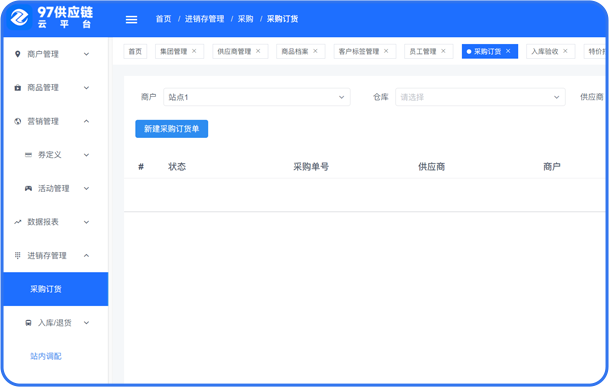Click the 采购单号 column header
The height and width of the screenshot is (387, 609).
pyautogui.click(x=311, y=167)
